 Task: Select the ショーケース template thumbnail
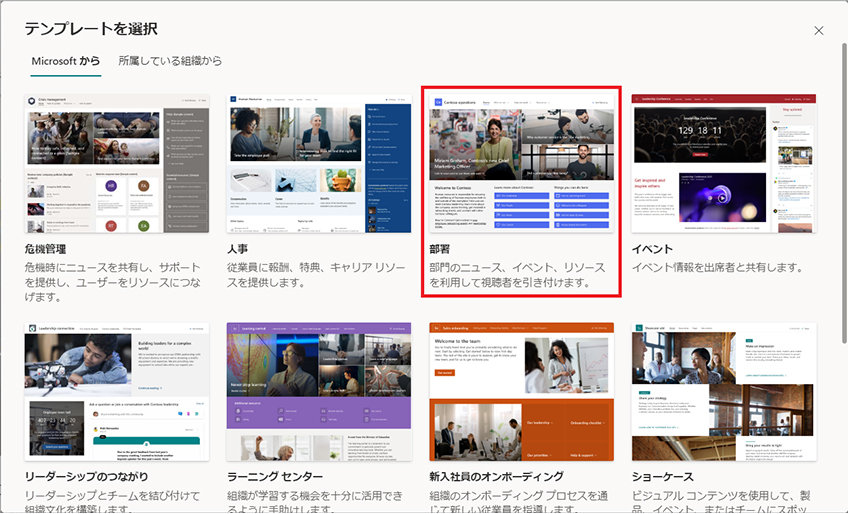point(724,392)
